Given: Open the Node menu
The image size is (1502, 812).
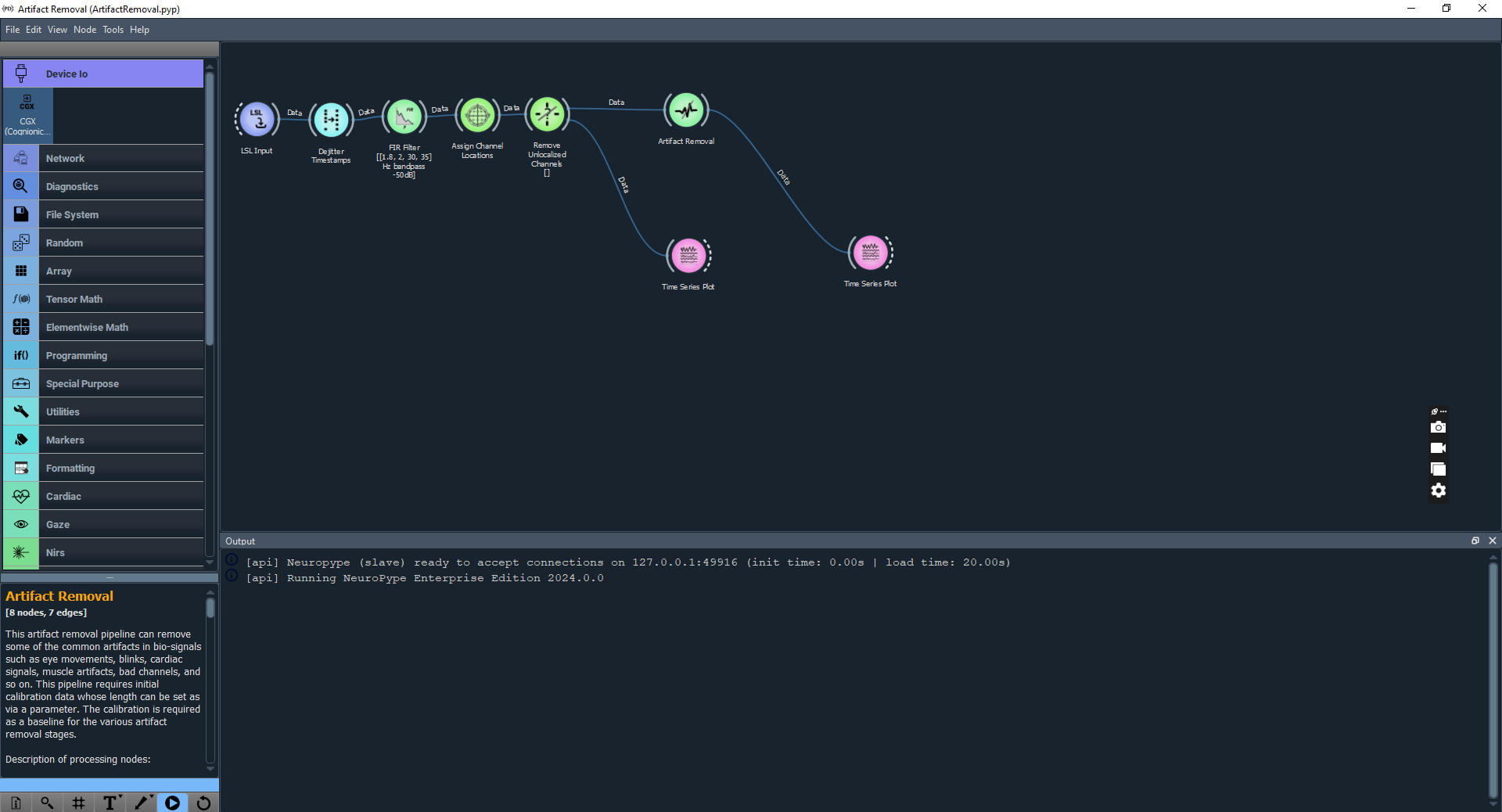Looking at the screenshot, I should [84, 30].
